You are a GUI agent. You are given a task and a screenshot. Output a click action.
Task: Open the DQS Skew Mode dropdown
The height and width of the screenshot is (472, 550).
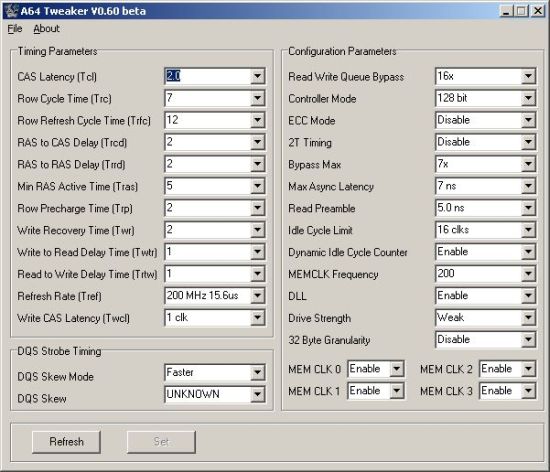(x=257, y=372)
